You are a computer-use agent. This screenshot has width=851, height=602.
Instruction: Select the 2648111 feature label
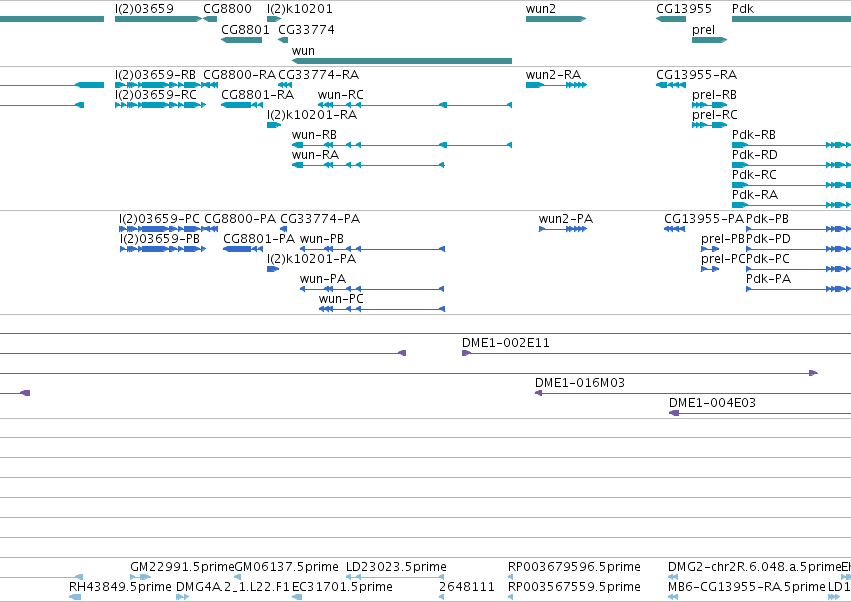[467, 587]
